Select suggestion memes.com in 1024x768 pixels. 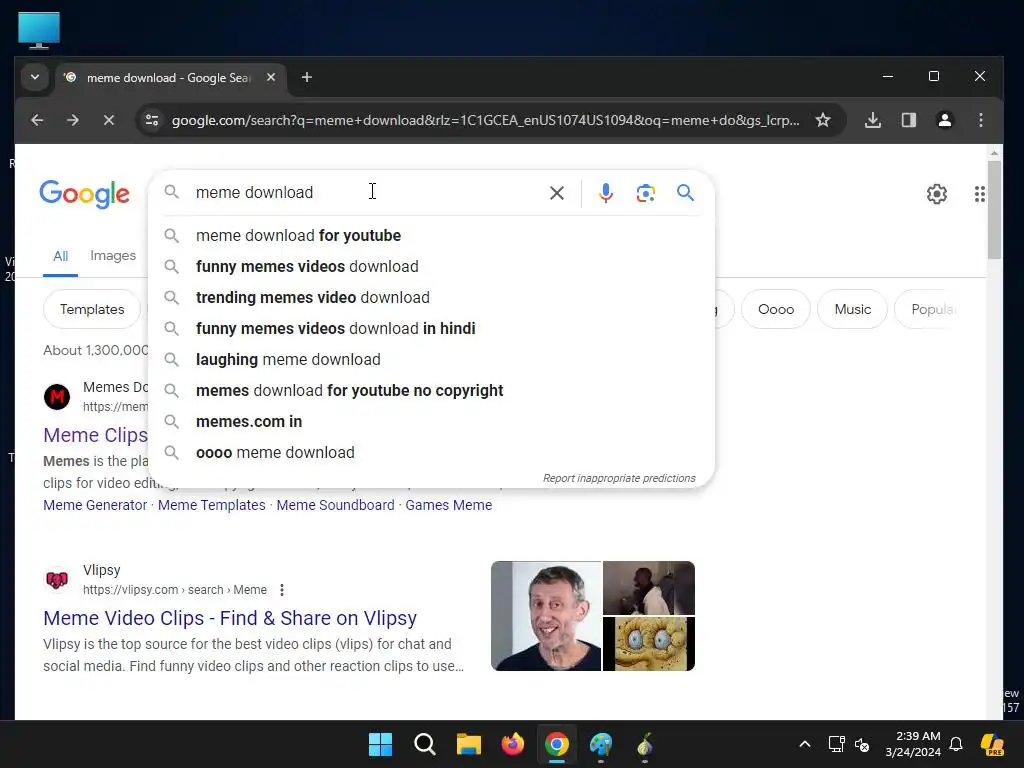click(432, 421)
